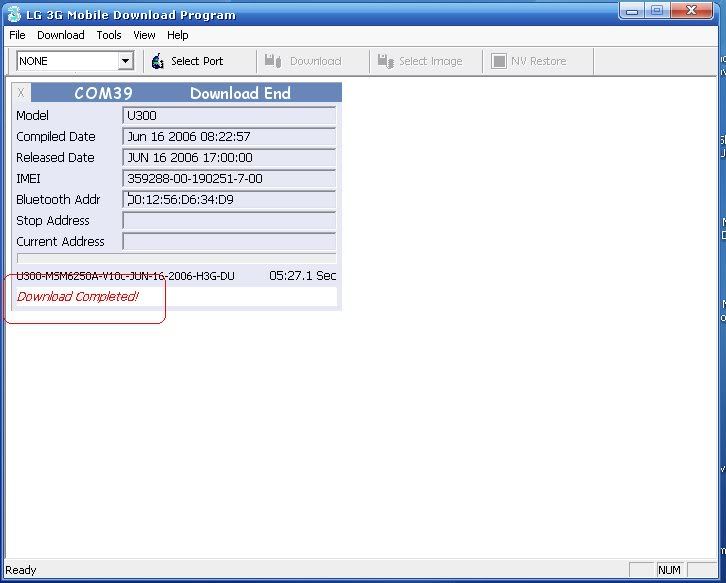This screenshot has width=726, height=583.
Task: Click the Bluetooth Addr label
Action: point(58,200)
